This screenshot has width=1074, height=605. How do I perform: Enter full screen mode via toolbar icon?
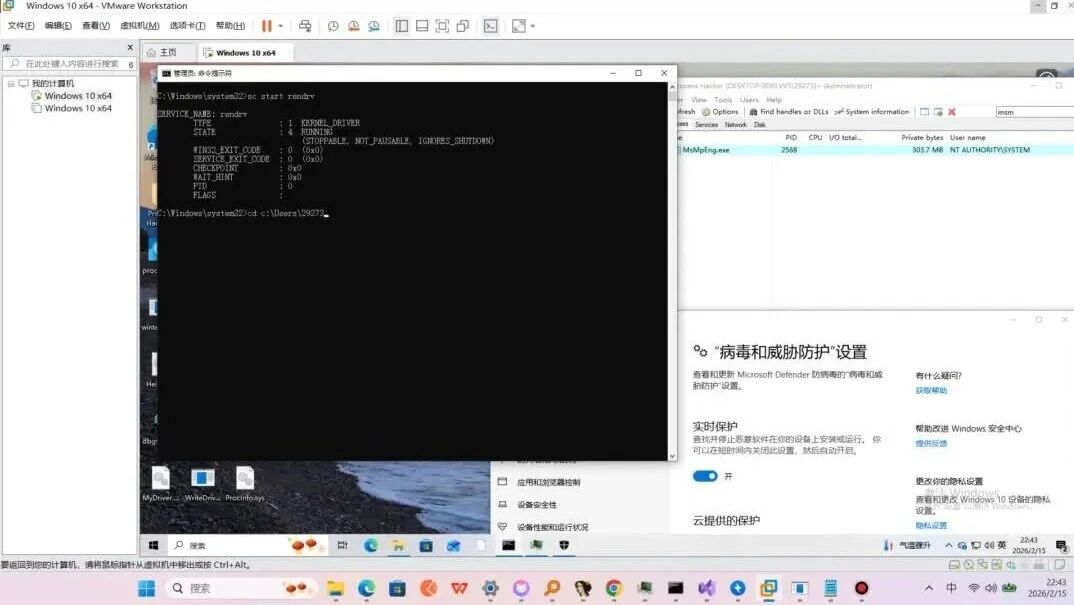(x=442, y=26)
